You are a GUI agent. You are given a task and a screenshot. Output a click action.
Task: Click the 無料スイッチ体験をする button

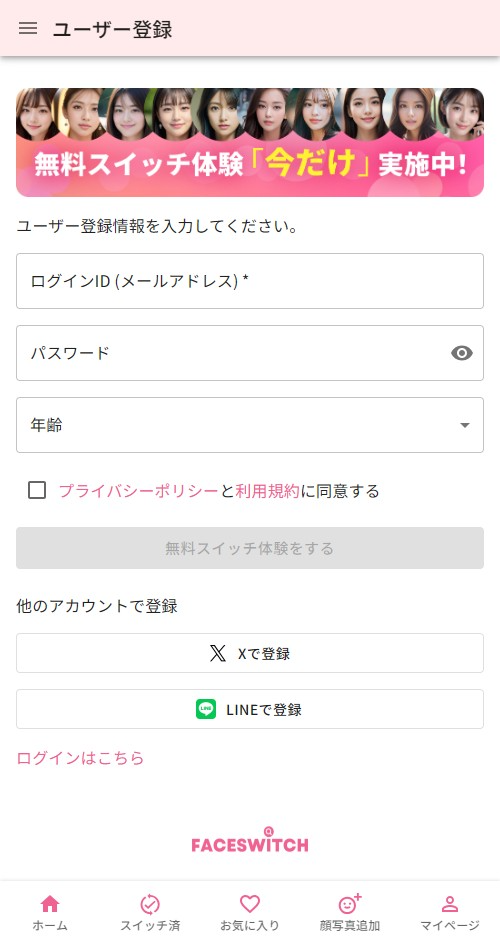pos(250,548)
